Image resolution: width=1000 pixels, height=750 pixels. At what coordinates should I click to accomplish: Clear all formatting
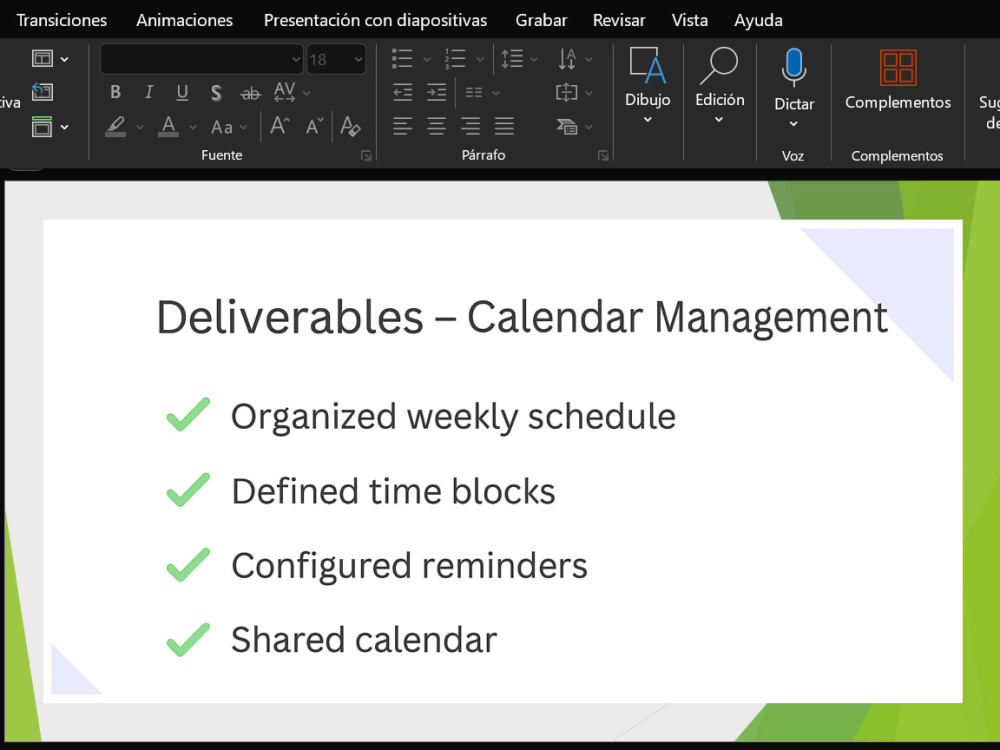point(350,126)
